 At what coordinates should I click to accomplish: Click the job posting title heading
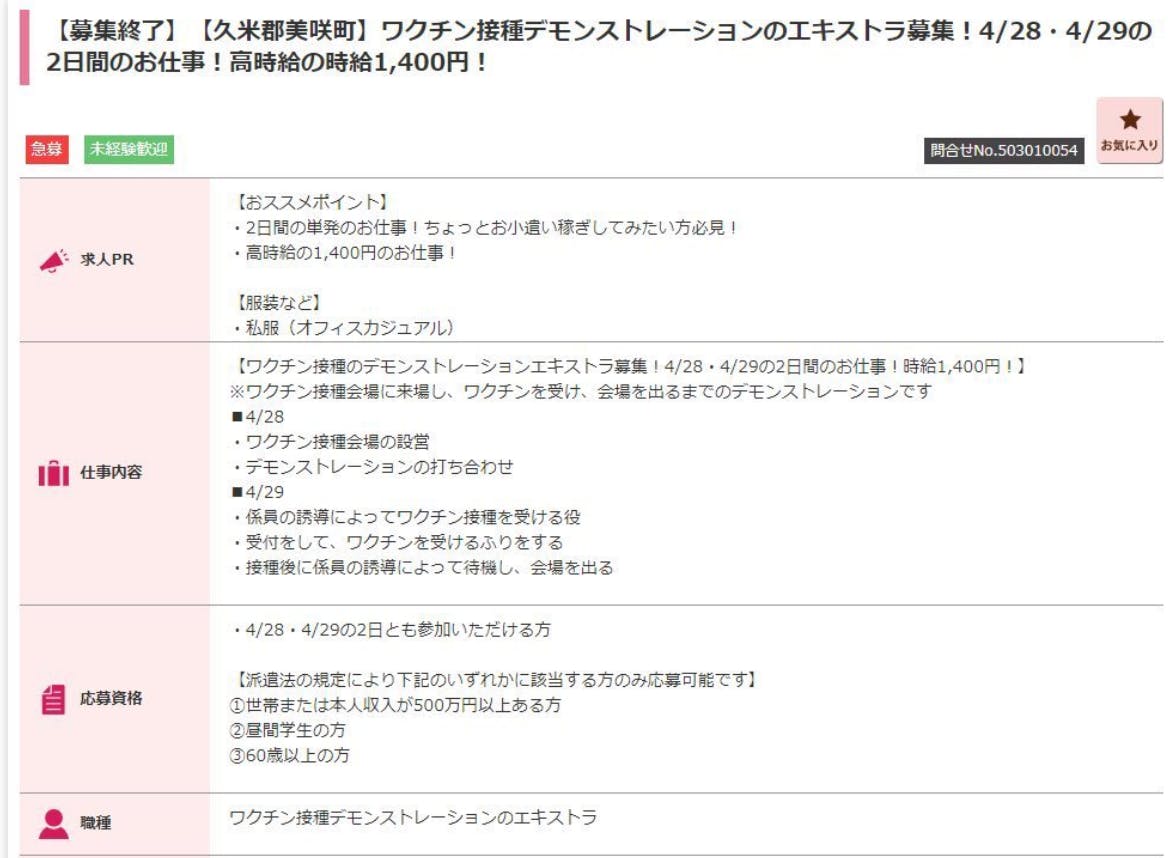(x=590, y=48)
